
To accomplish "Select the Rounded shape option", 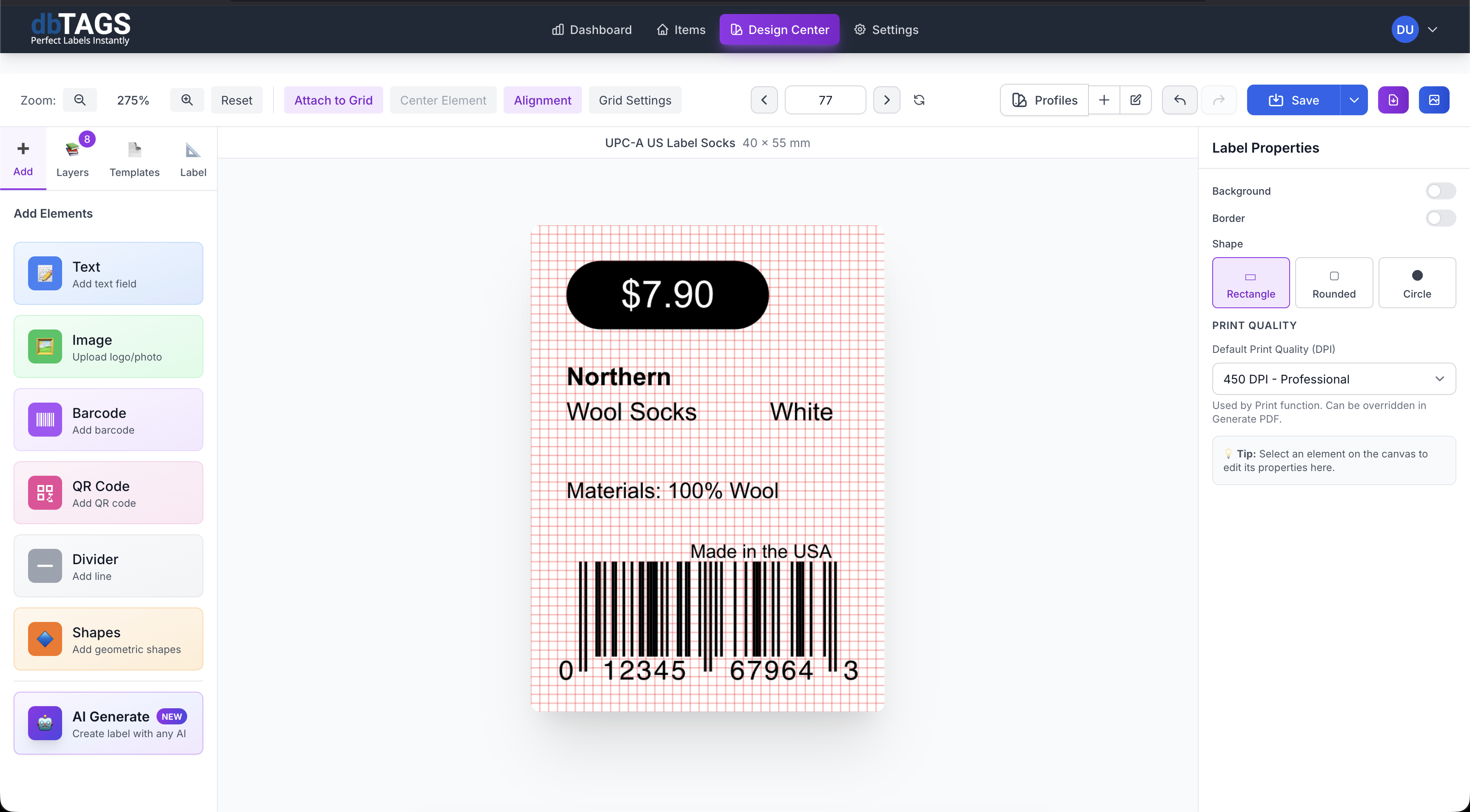I will coord(1333,282).
